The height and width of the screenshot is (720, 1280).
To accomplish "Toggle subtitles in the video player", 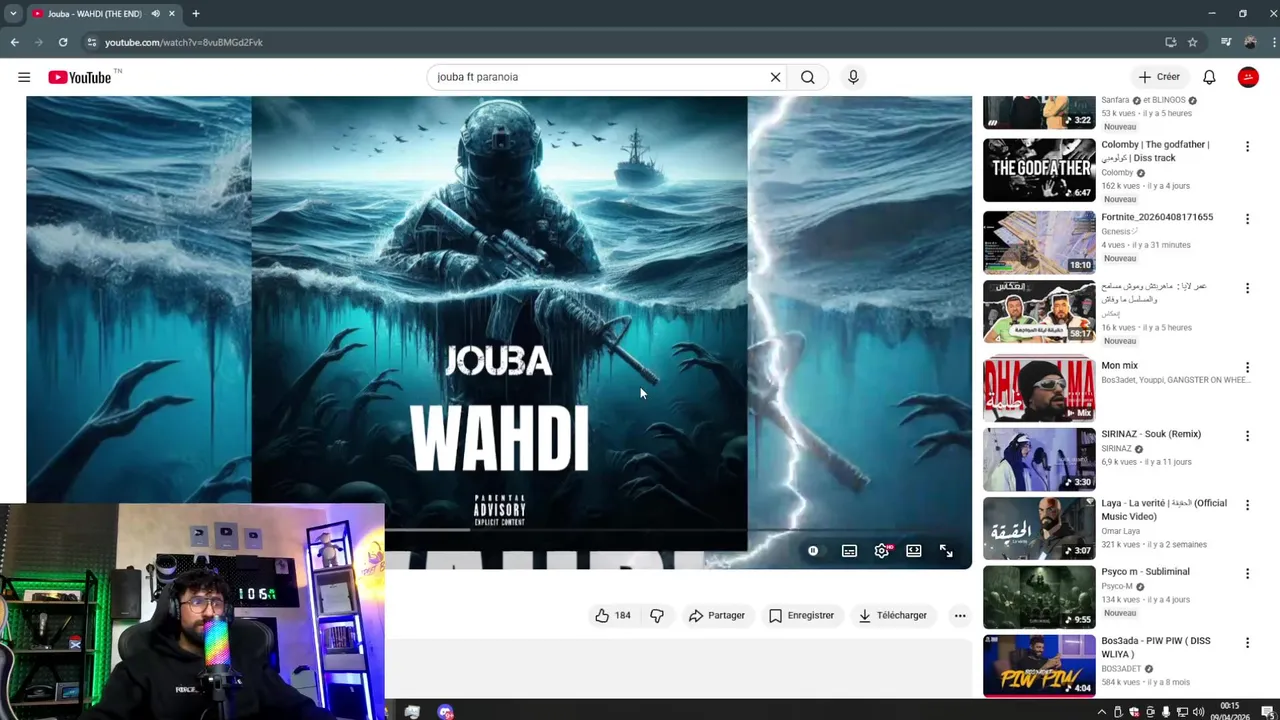I will click(x=849, y=551).
